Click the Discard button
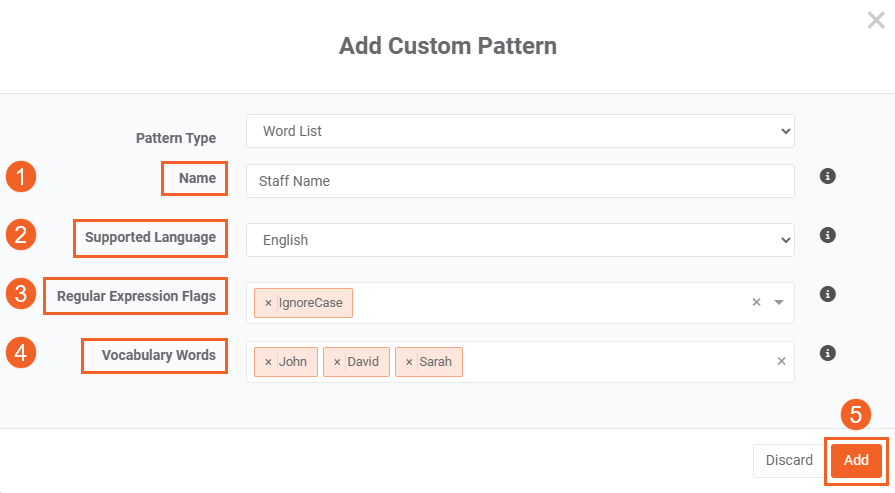895x493 pixels. point(789,460)
